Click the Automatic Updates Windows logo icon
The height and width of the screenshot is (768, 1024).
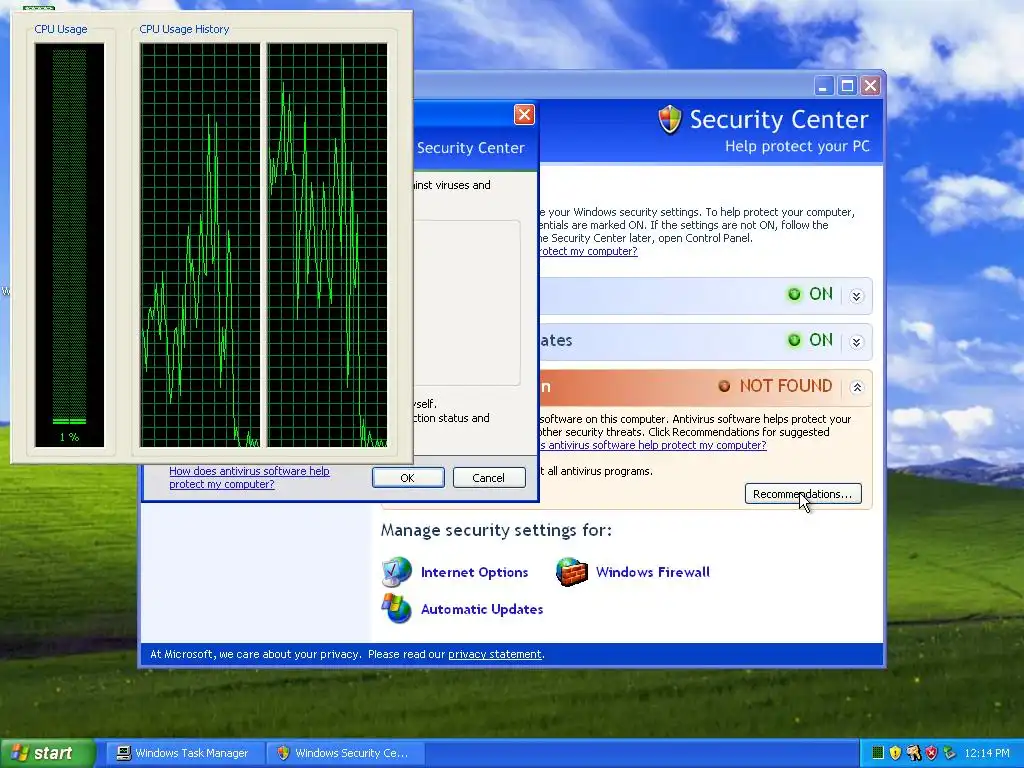(396, 609)
